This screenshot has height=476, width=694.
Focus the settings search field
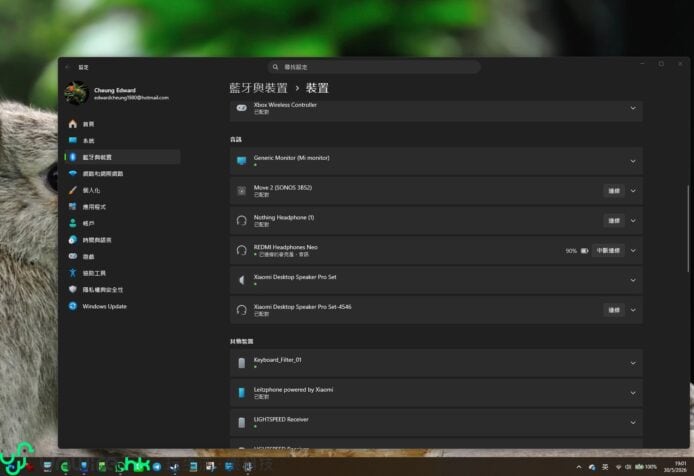(374, 67)
